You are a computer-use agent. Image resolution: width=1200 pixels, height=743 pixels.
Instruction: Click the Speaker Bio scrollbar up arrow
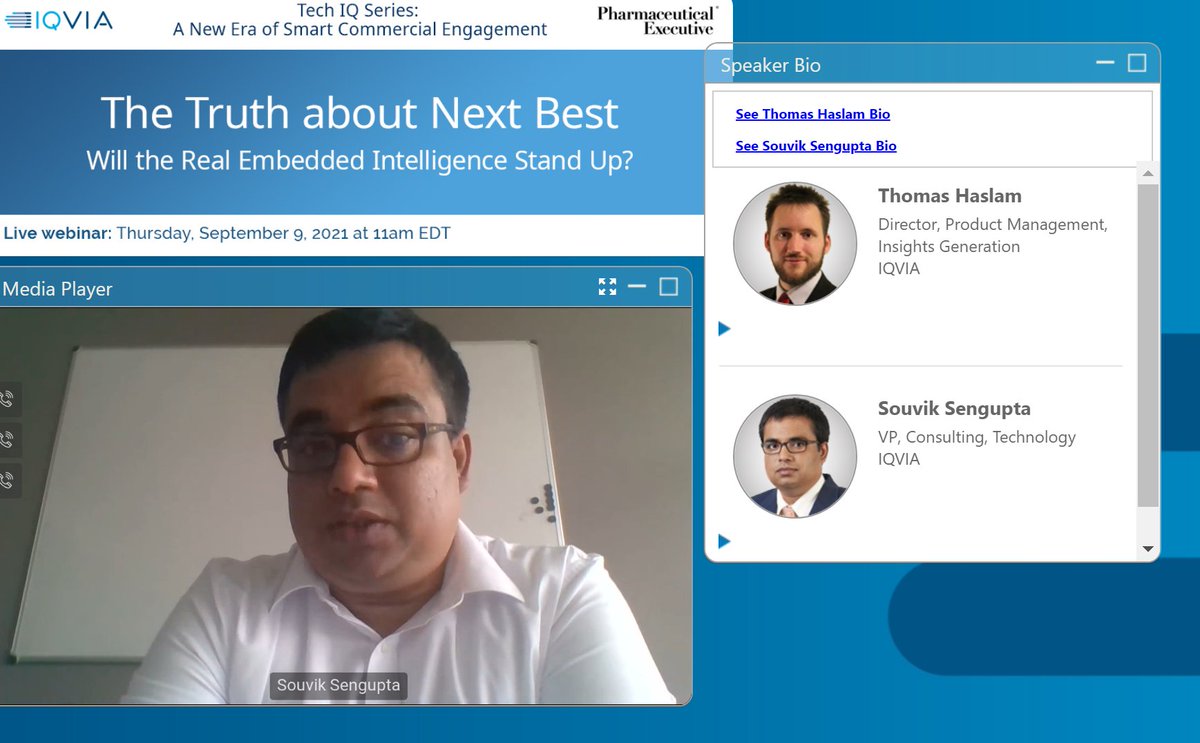[x=1148, y=174]
